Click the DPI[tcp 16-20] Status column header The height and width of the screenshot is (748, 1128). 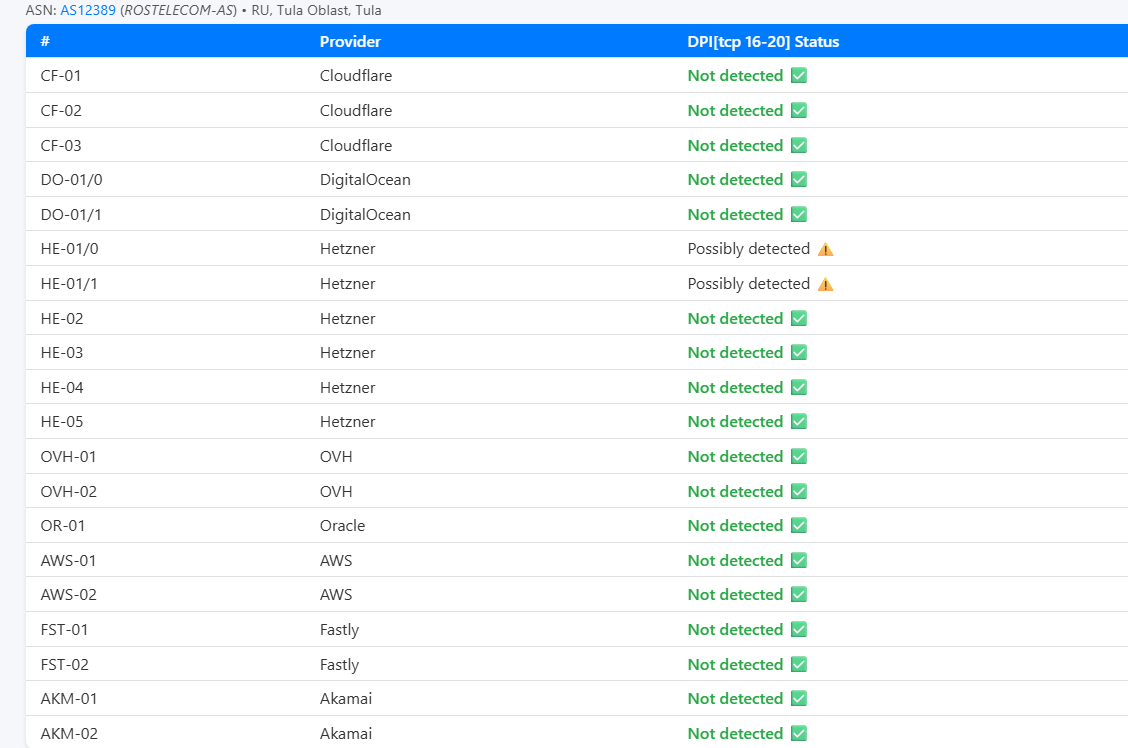763,42
